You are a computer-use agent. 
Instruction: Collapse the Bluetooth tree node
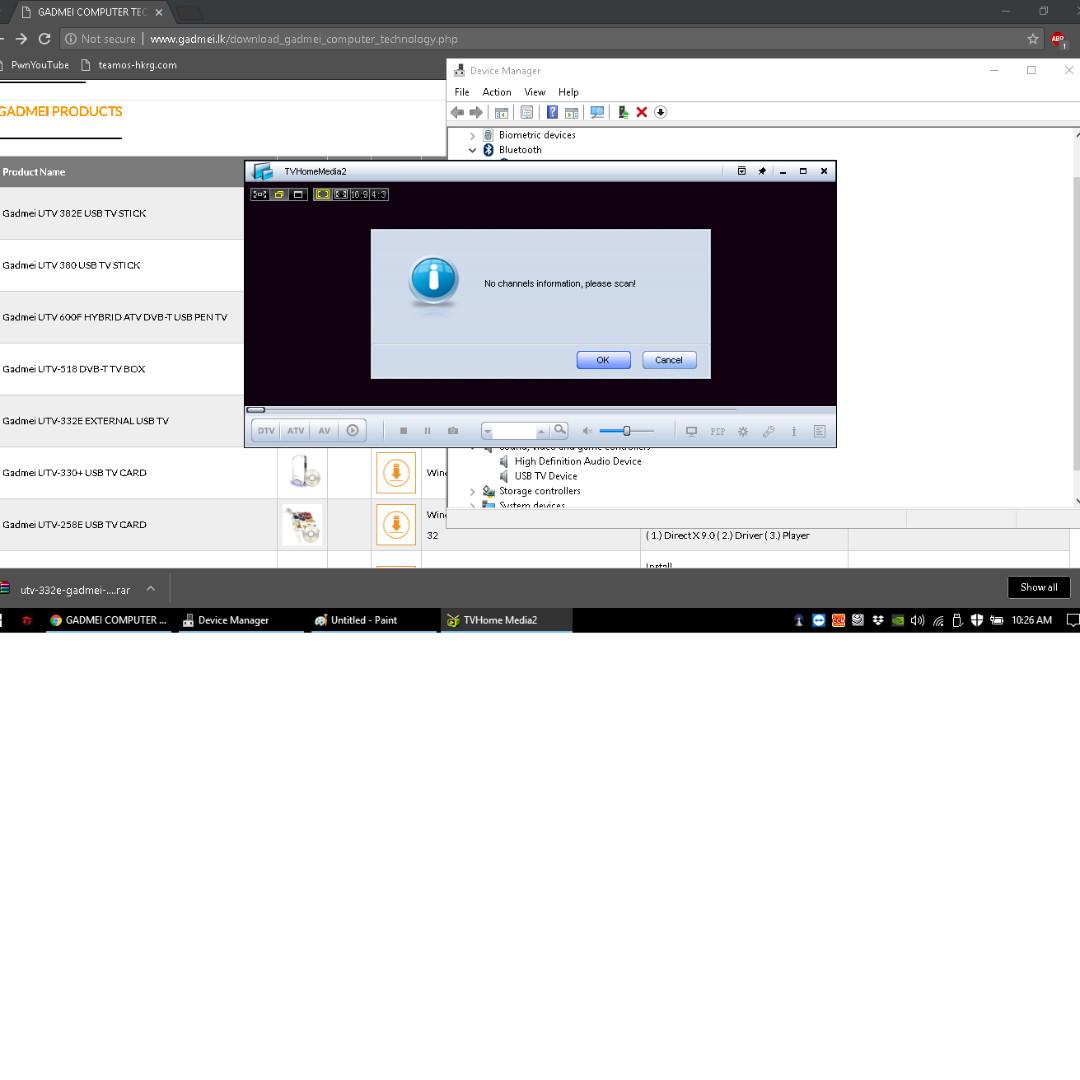(473, 150)
